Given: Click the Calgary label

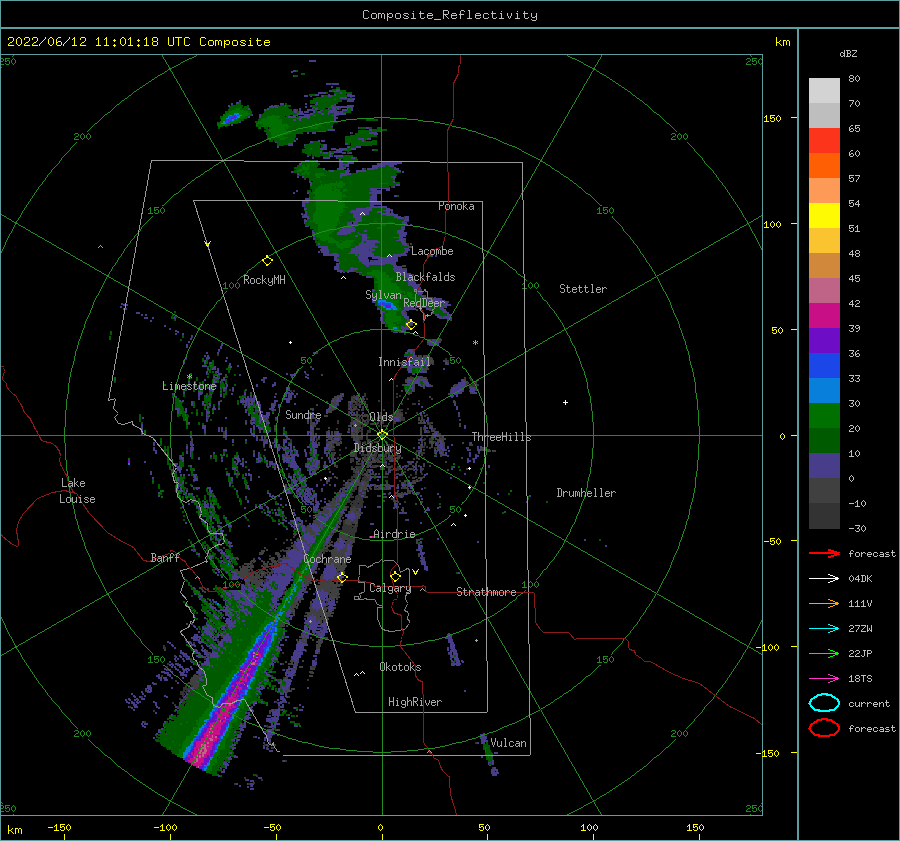Looking at the screenshot, I should pyautogui.click(x=390, y=588).
